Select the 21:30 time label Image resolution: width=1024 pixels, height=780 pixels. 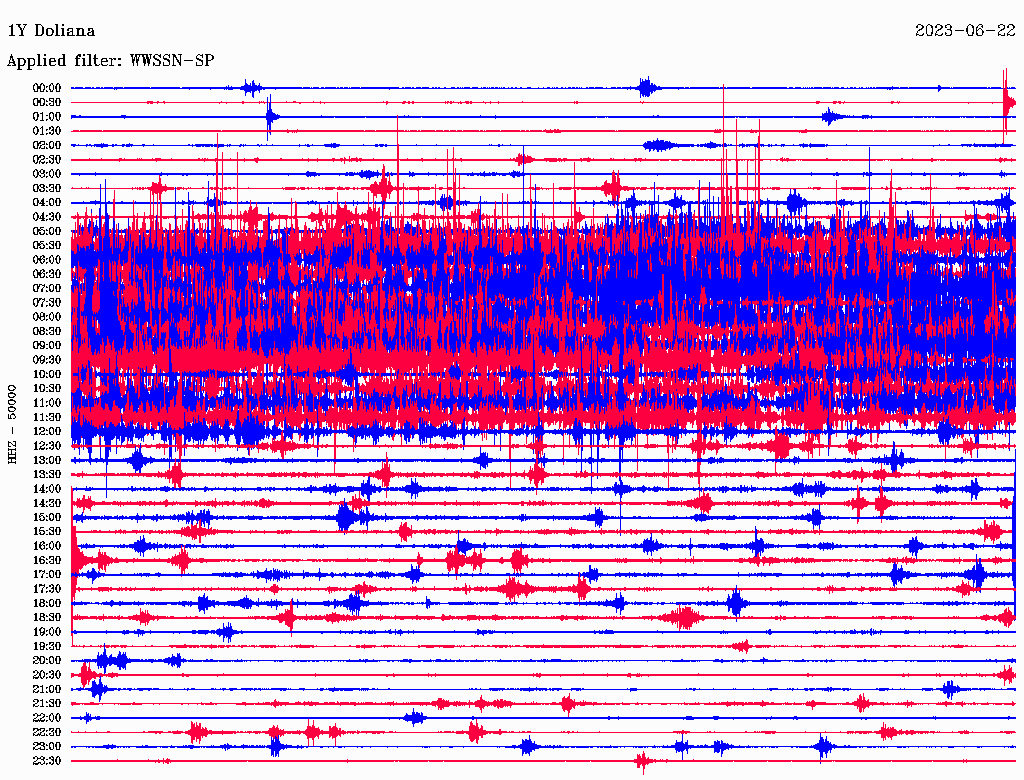[x=47, y=704]
